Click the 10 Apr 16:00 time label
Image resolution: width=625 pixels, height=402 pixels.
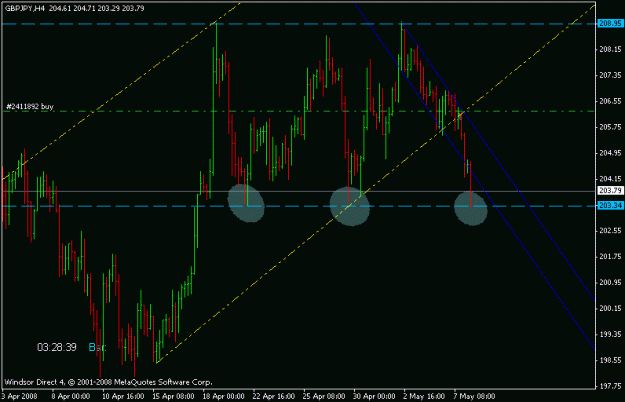123,396
